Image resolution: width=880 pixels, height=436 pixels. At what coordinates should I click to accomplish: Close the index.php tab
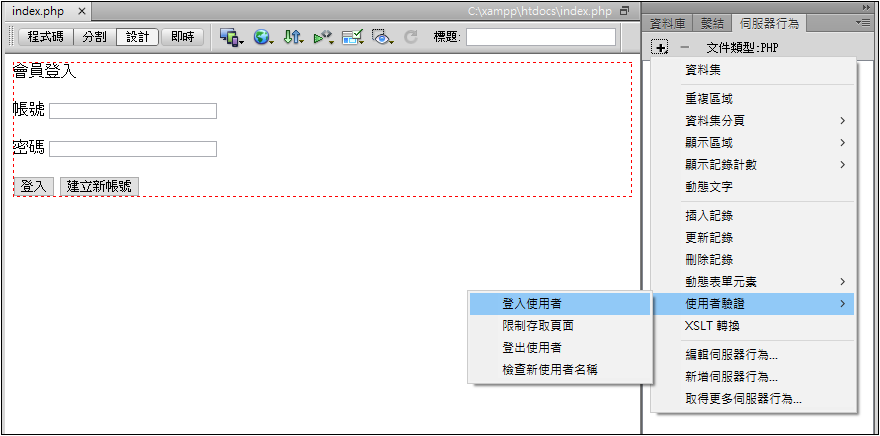click(81, 11)
